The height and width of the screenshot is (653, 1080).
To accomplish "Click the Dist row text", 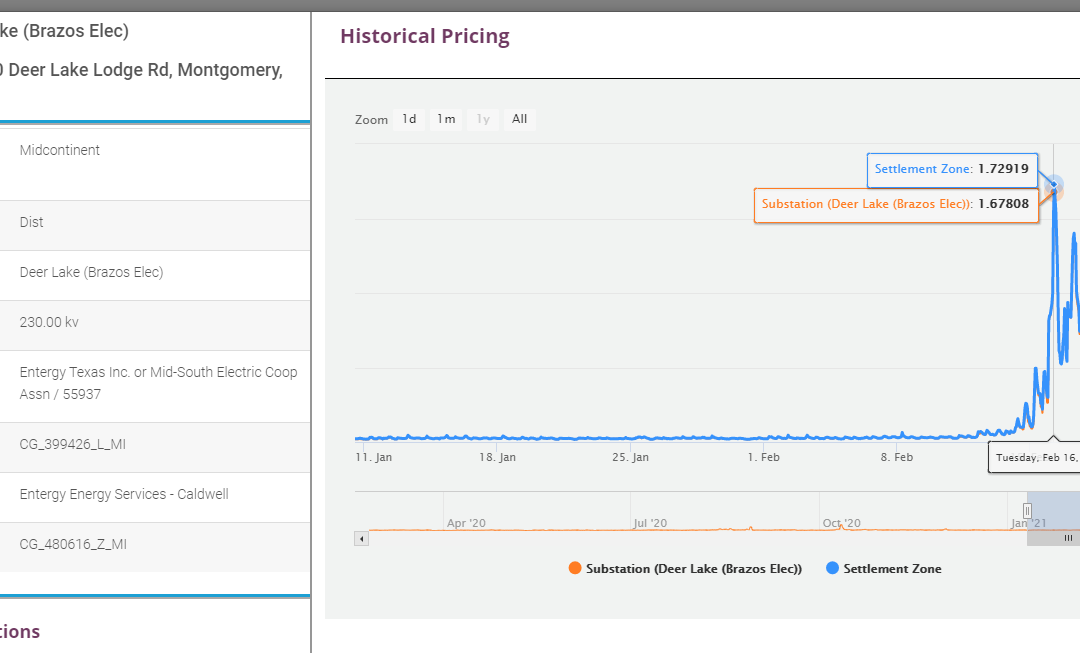I will point(32,222).
